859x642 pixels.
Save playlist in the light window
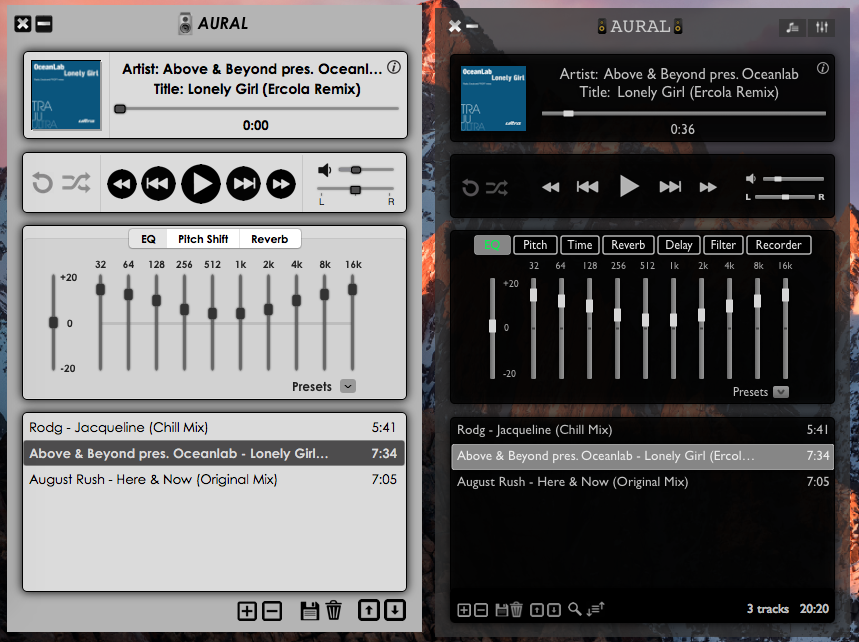click(x=310, y=611)
